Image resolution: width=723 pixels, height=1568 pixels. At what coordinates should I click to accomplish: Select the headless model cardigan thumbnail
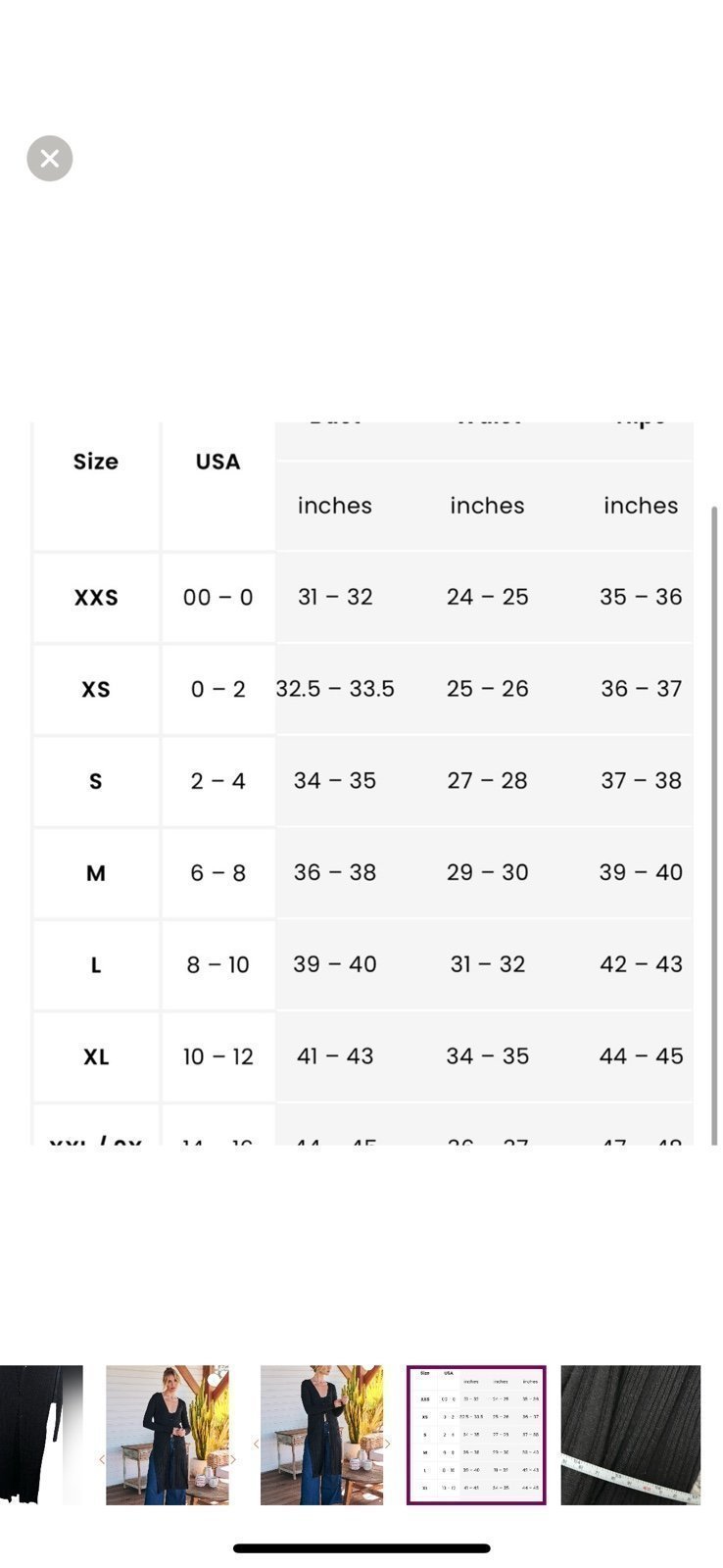[321, 1435]
